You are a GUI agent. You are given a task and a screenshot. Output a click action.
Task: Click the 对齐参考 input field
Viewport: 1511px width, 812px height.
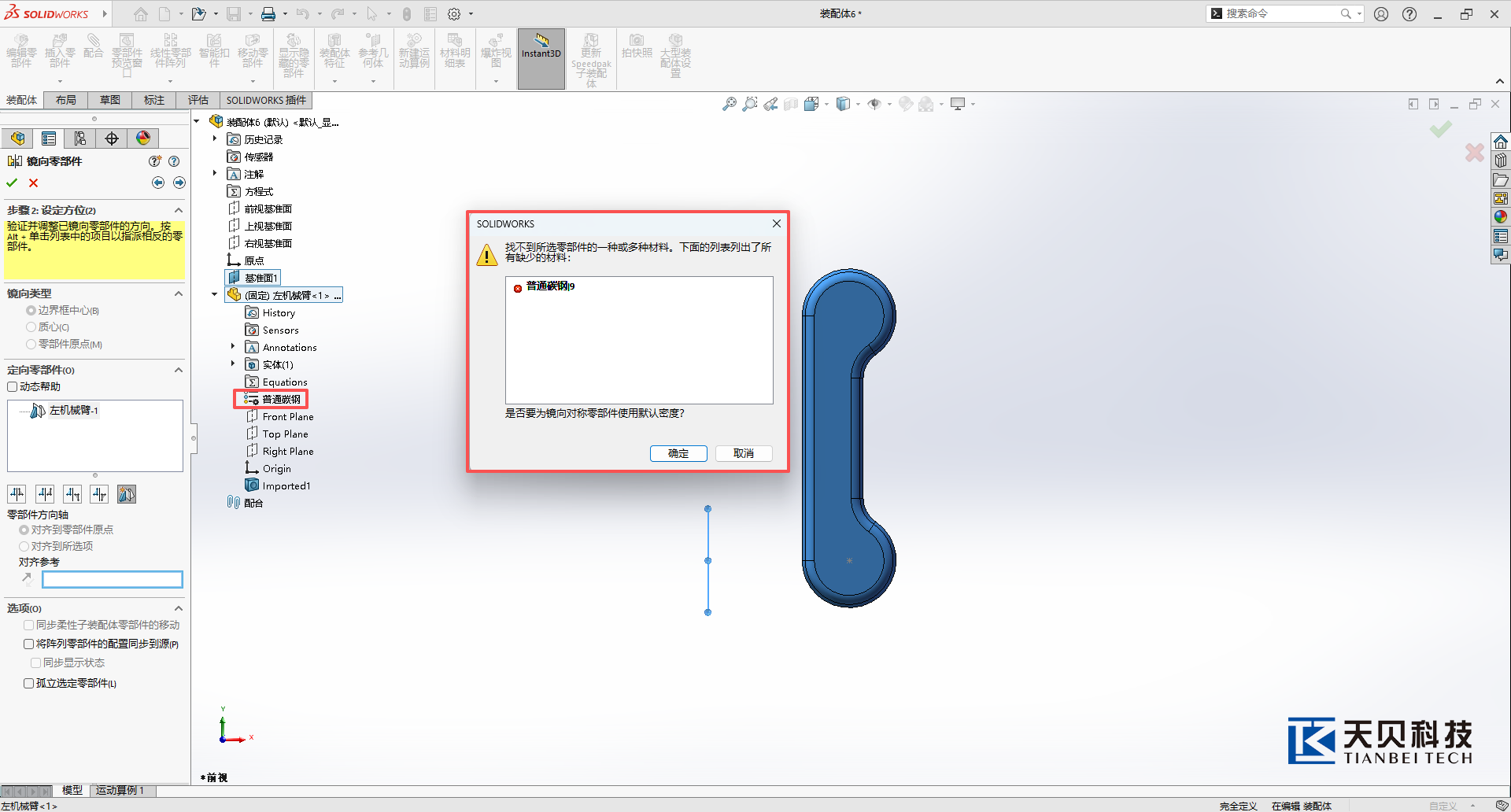click(x=113, y=579)
